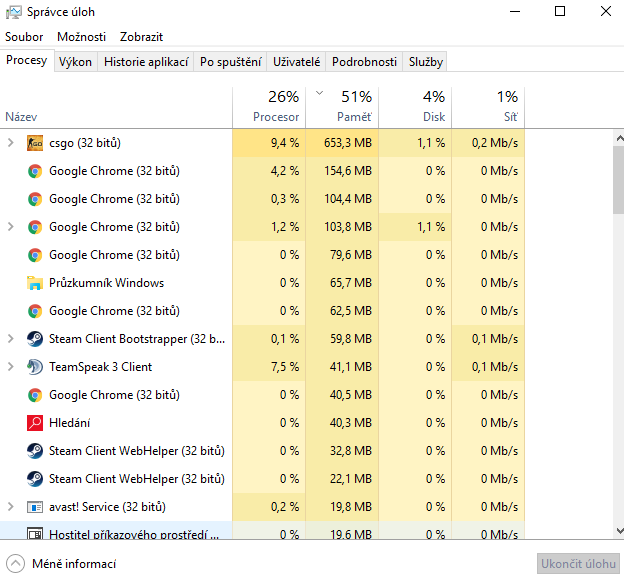Viewport: 624px width, 579px height.
Task: Click the scrollbar down arrow
Action: pyautogui.click(x=619, y=530)
